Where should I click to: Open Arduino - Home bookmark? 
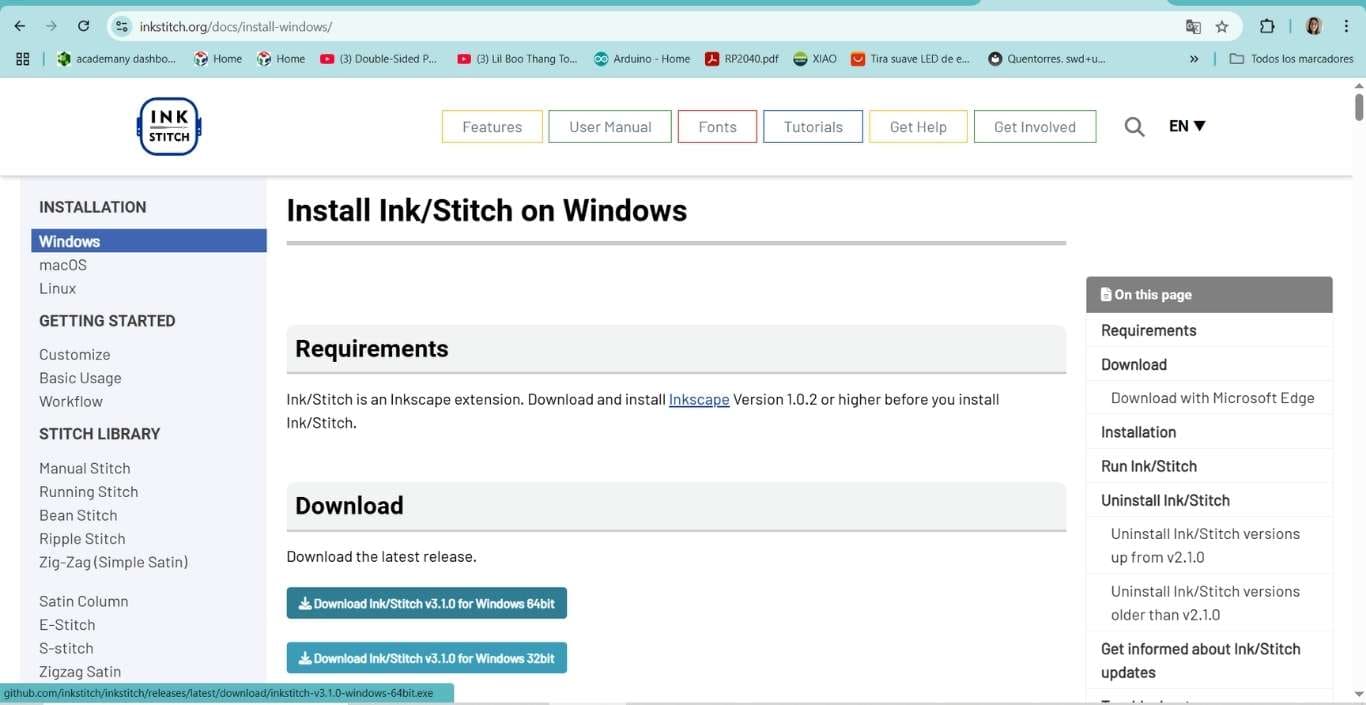click(x=642, y=59)
